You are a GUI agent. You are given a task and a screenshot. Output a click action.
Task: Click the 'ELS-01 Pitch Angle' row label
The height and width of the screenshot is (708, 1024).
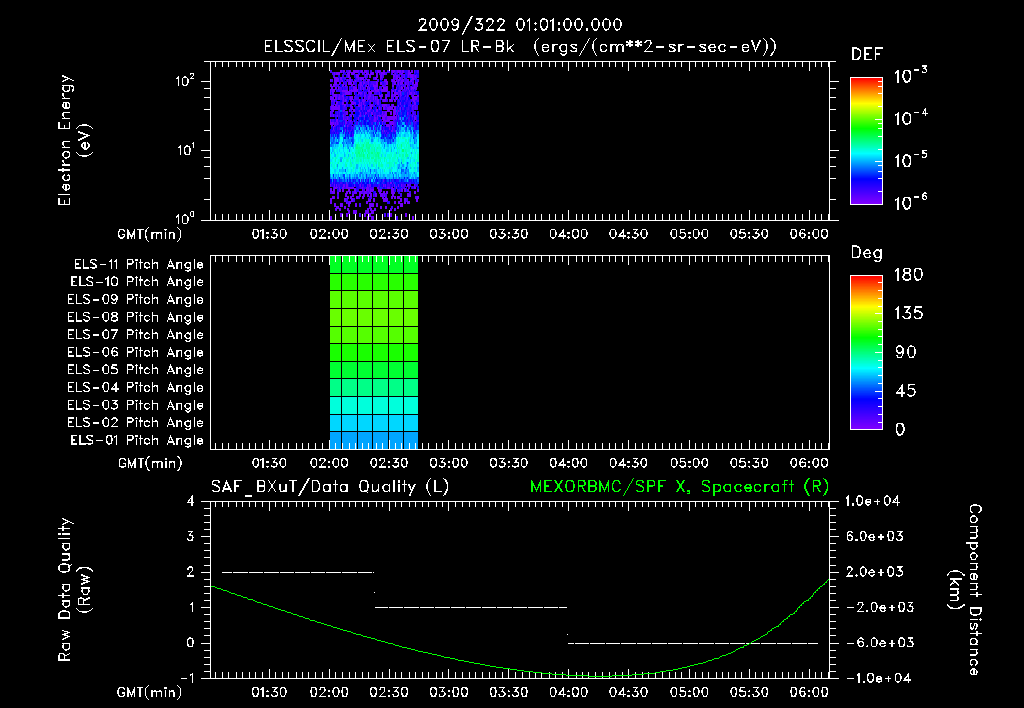pos(137,440)
